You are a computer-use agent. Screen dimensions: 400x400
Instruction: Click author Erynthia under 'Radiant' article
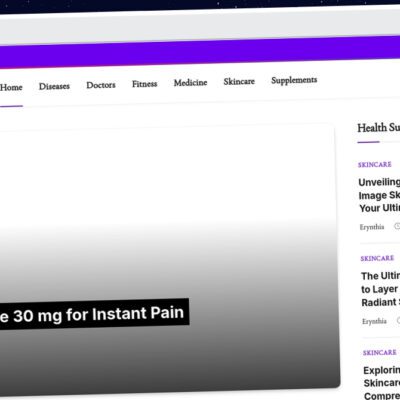click(374, 321)
